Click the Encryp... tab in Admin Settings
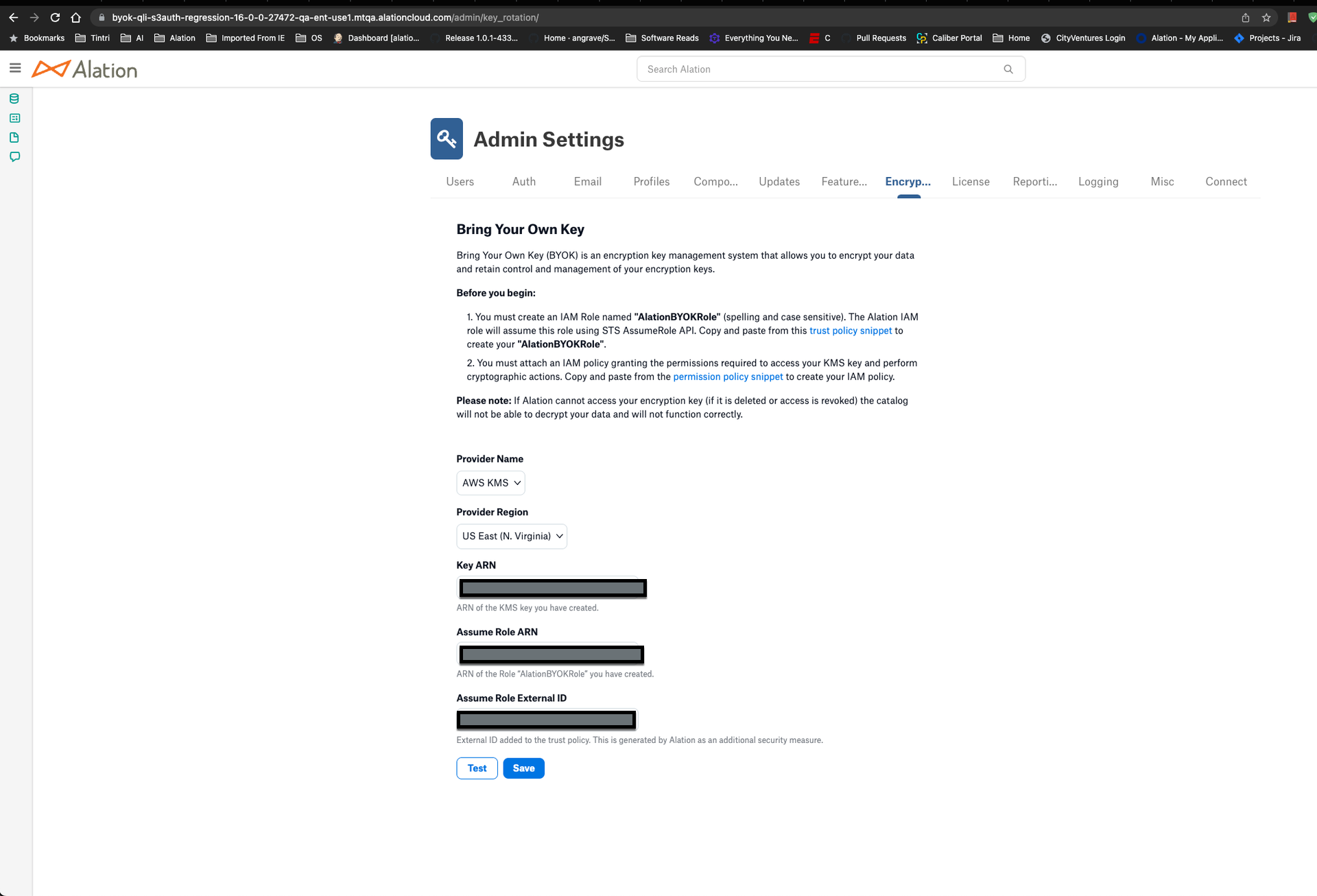The height and width of the screenshot is (896, 1317). [907, 181]
